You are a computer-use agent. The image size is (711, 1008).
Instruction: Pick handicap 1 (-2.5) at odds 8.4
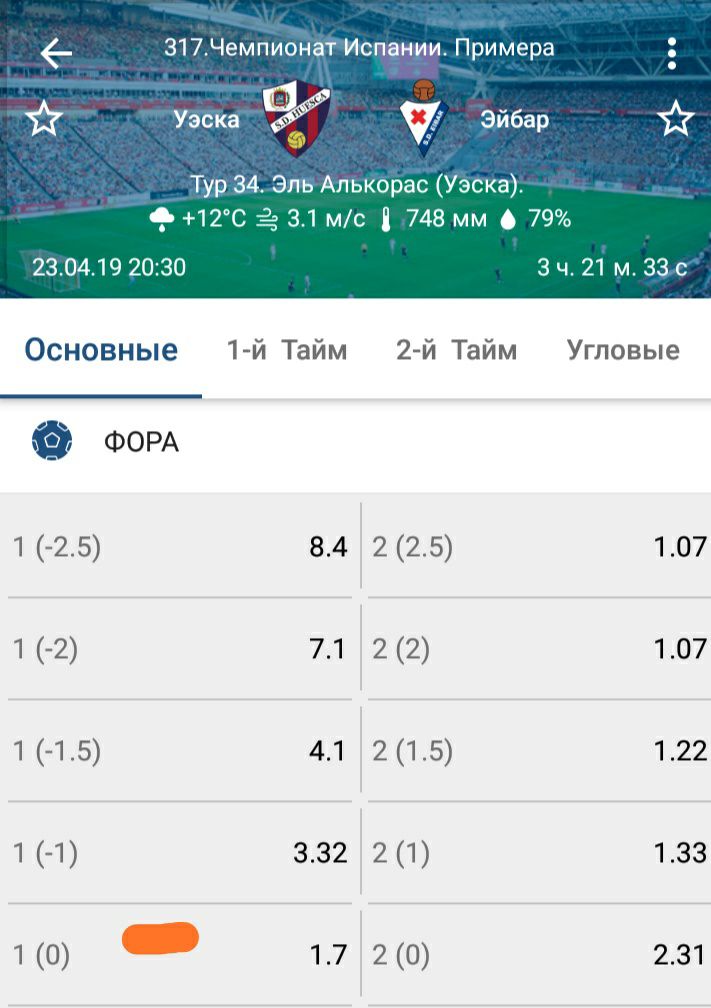pyautogui.click(x=180, y=548)
